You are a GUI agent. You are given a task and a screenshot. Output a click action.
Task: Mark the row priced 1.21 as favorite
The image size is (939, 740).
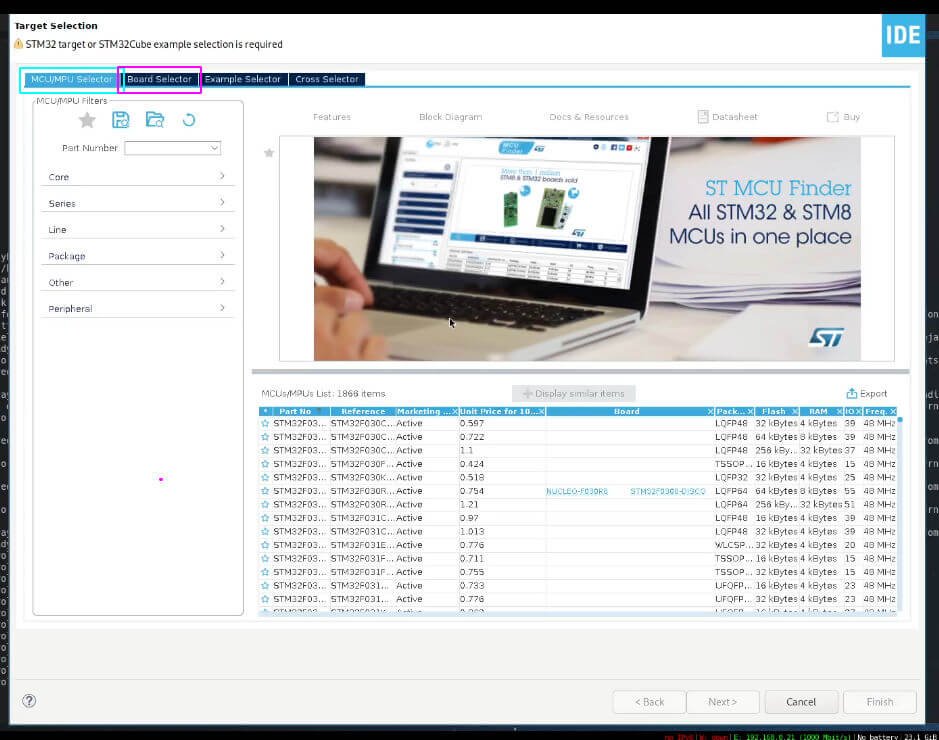265,504
